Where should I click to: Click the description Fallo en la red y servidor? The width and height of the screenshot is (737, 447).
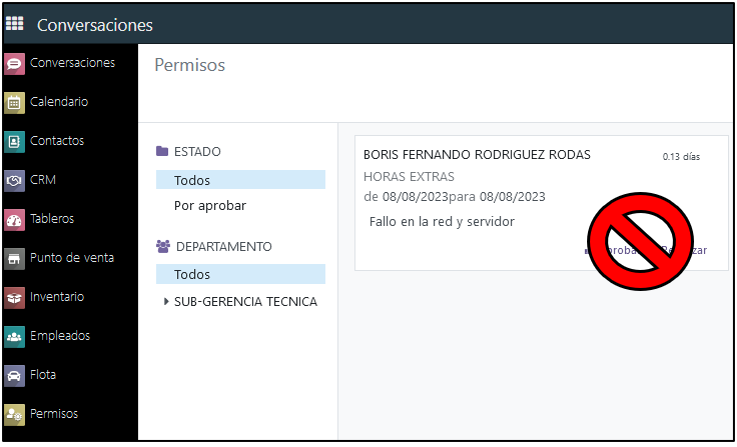click(442, 221)
